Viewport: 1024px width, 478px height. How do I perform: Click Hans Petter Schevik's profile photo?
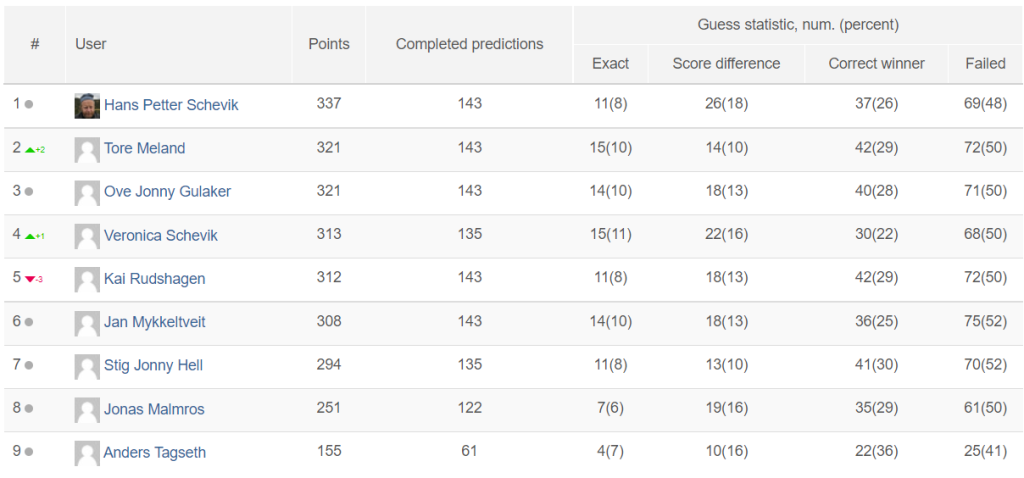(87, 105)
